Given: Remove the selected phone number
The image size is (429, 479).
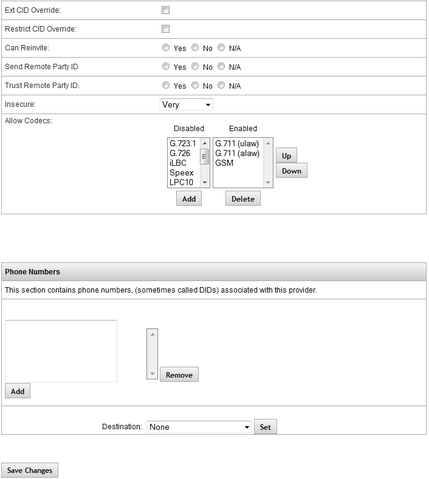Looking at the screenshot, I should 179,375.
